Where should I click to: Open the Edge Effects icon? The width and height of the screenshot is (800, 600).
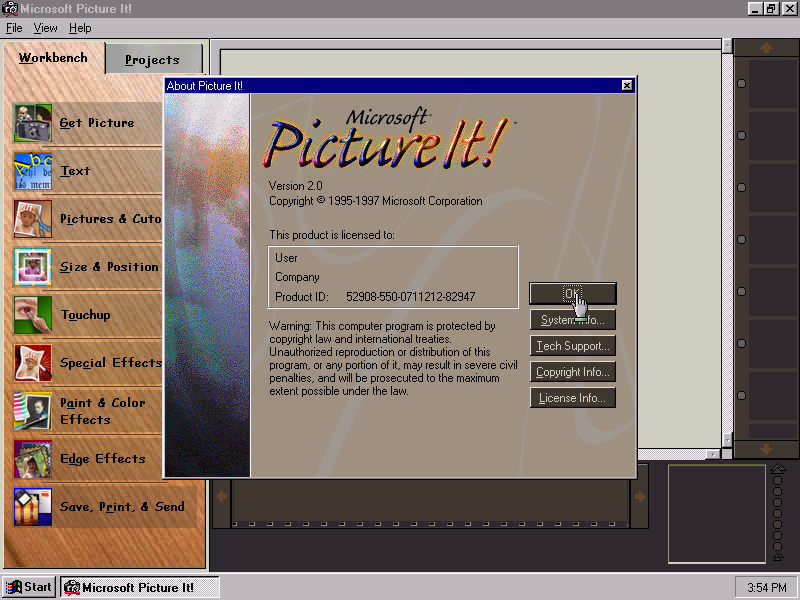click(x=33, y=459)
